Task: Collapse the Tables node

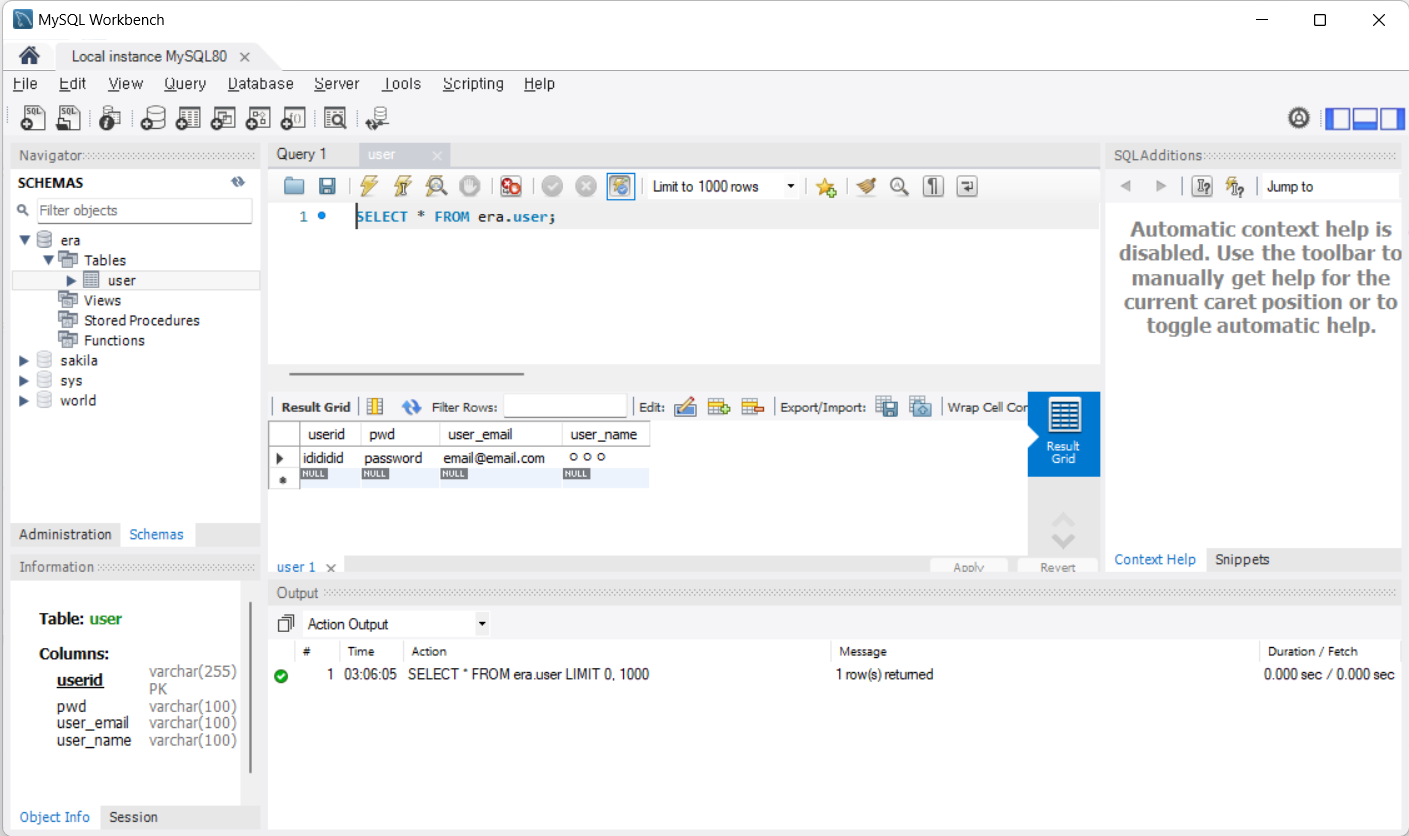Action: click(x=48, y=260)
